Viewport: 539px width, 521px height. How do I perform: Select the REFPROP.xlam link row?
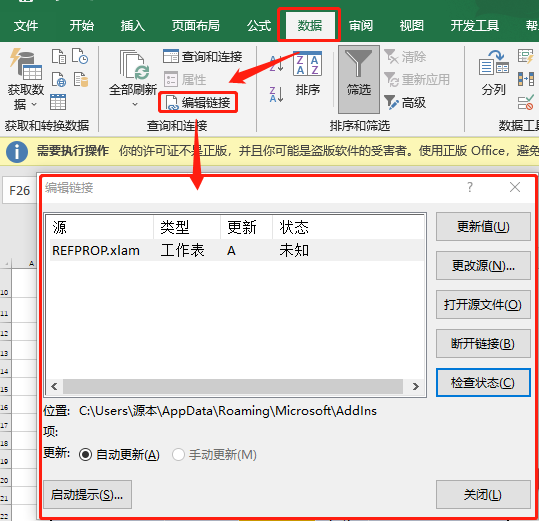236,250
